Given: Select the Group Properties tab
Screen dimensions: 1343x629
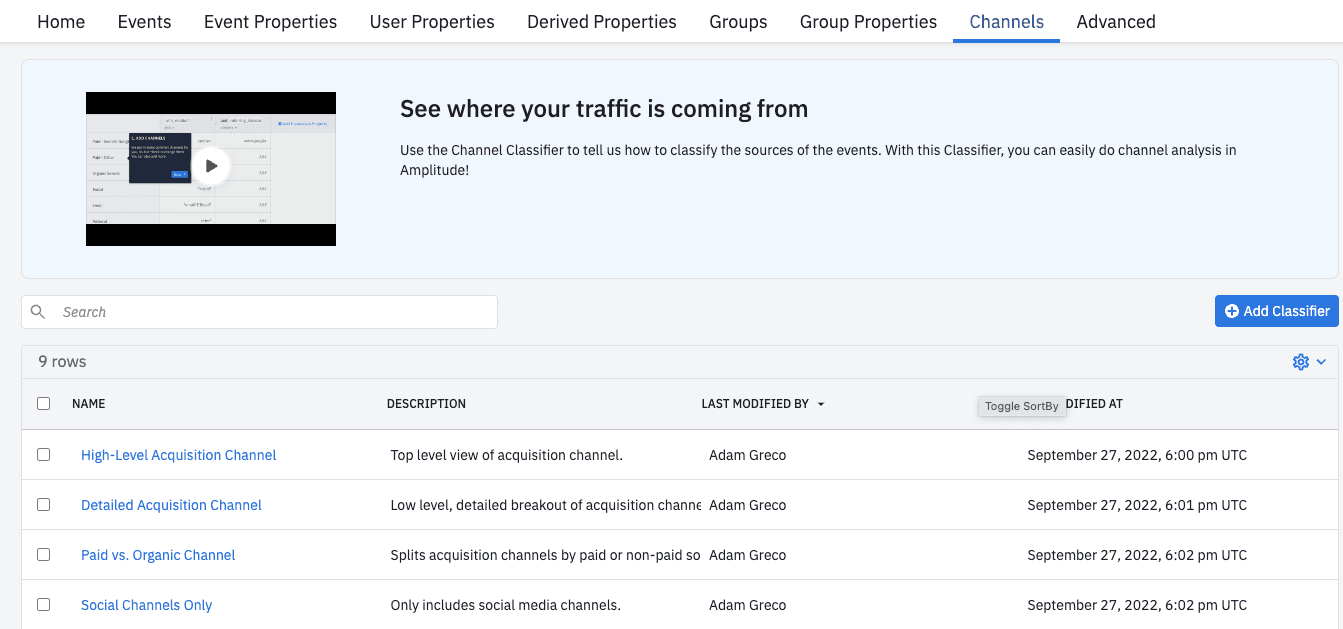Looking at the screenshot, I should coord(868,22).
